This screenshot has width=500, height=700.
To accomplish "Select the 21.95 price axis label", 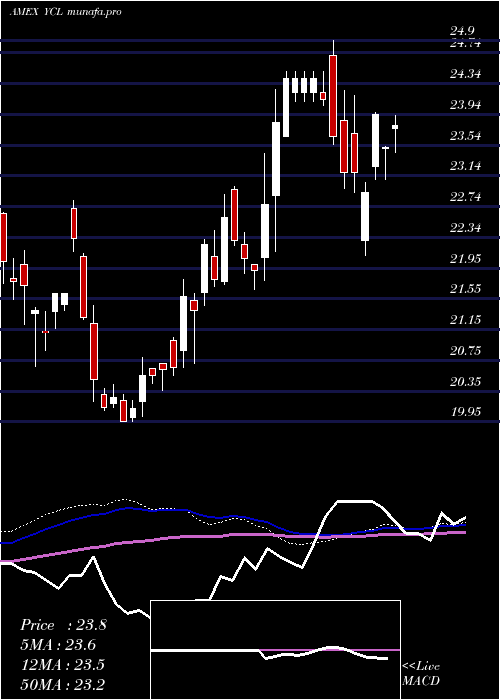I will [x=466, y=258].
